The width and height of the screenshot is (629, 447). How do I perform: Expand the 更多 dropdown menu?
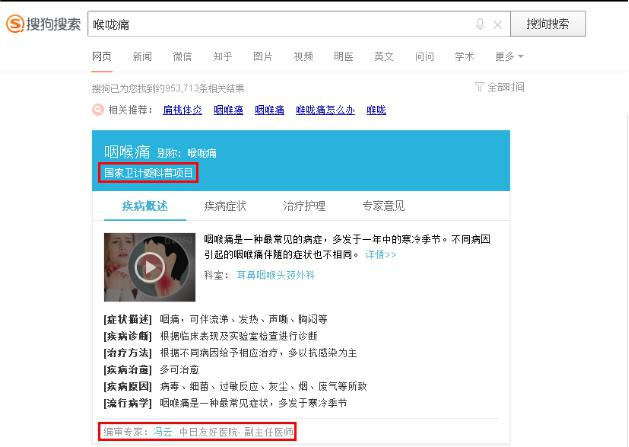click(x=509, y=57)
